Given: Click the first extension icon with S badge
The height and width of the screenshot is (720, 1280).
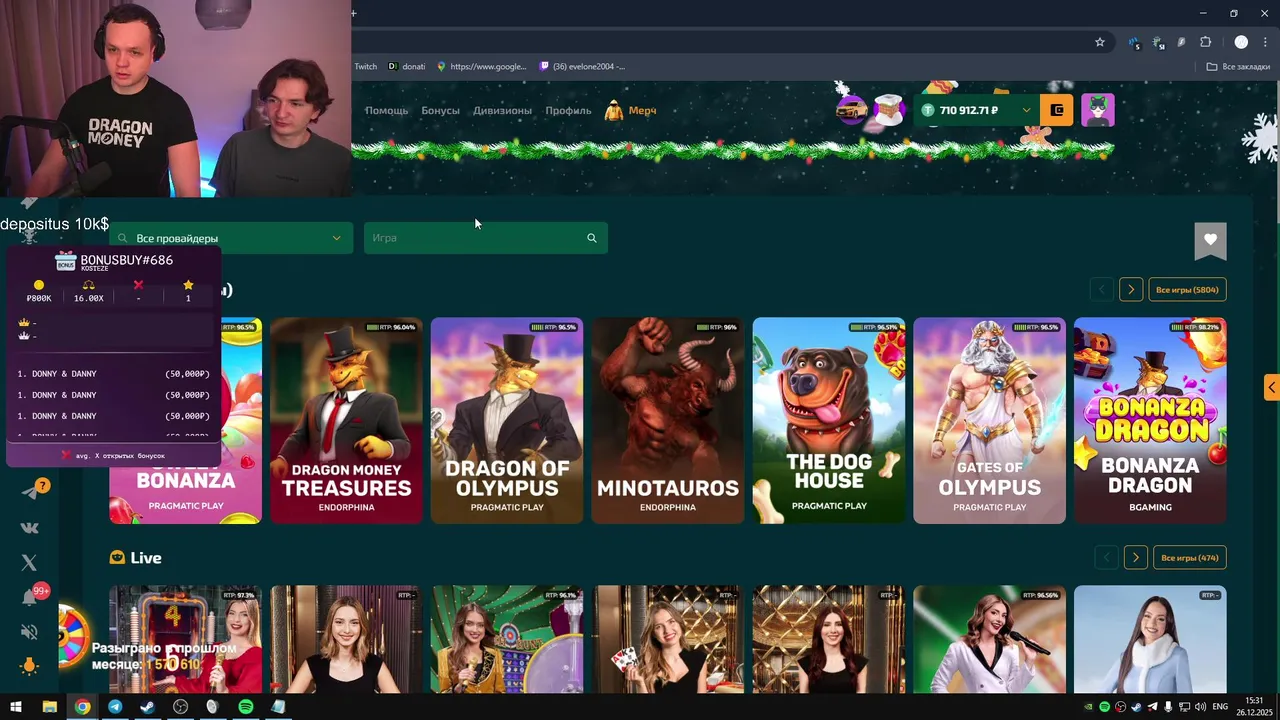Looking at the screenshot, I should coord(1134,43).
